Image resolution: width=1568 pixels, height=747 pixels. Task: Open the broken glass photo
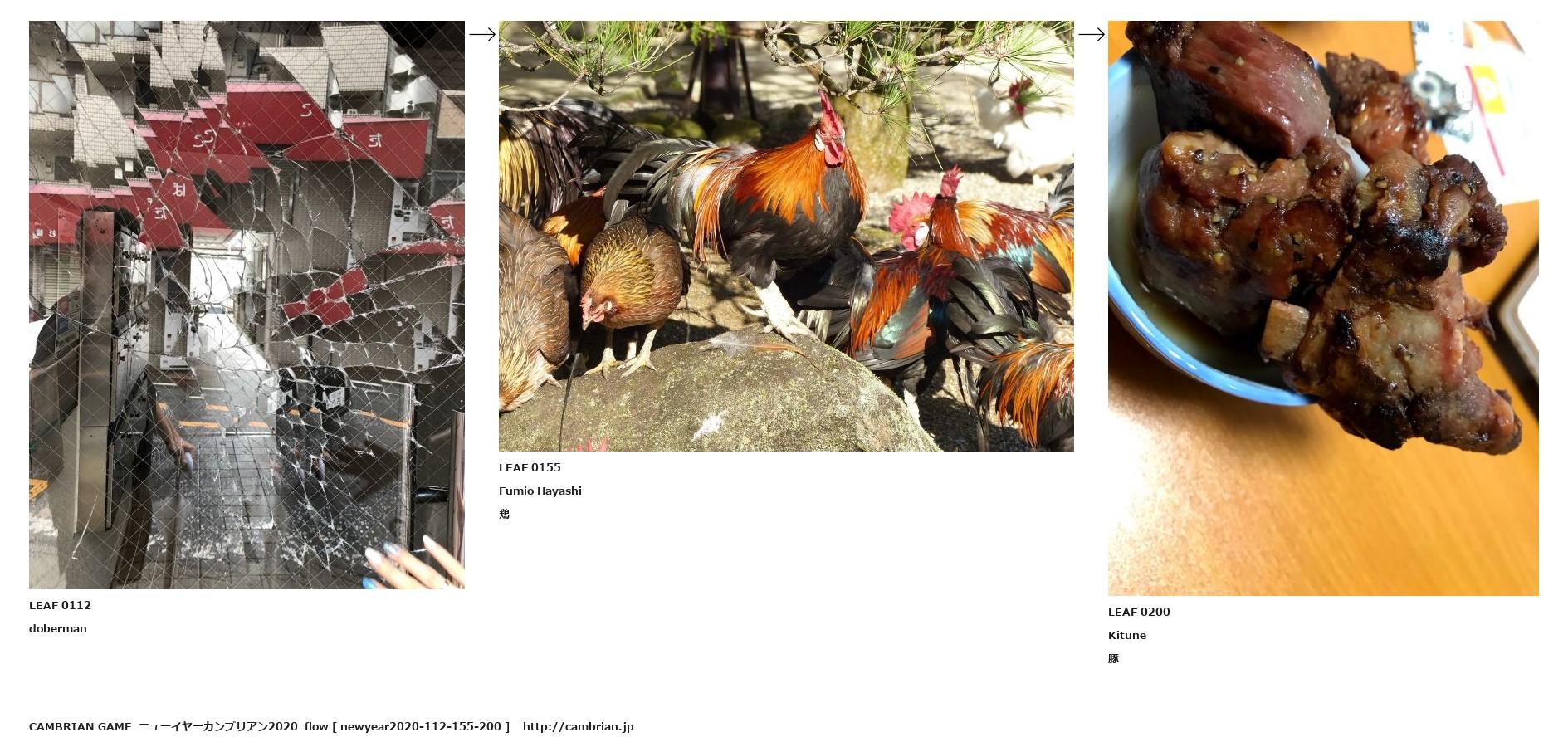[x=247, y=305]
